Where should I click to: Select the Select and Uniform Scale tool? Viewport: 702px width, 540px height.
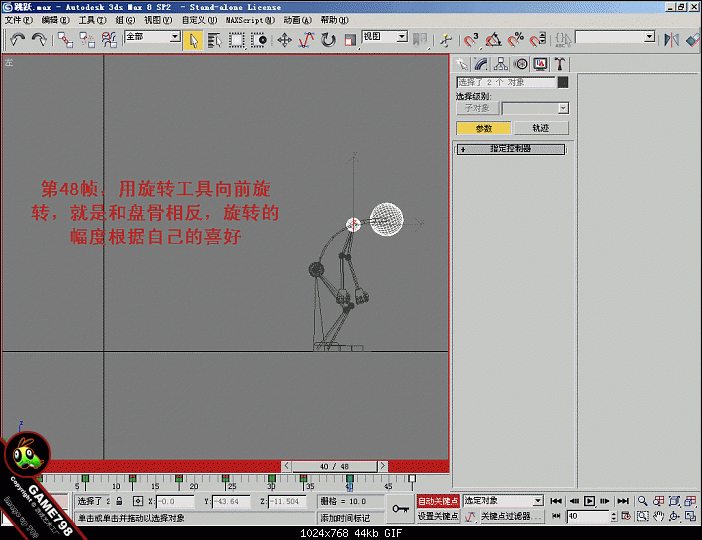pos(350,40)
